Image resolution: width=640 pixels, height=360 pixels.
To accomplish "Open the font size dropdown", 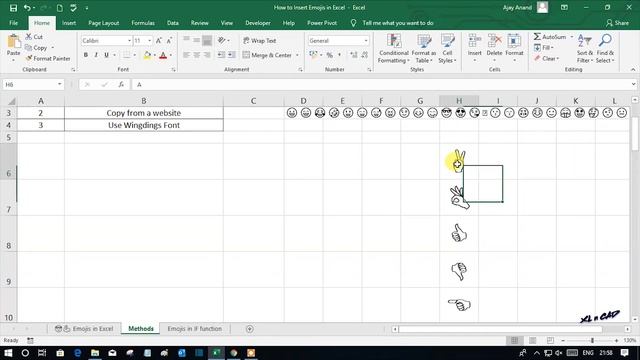I will click(150, 40).
